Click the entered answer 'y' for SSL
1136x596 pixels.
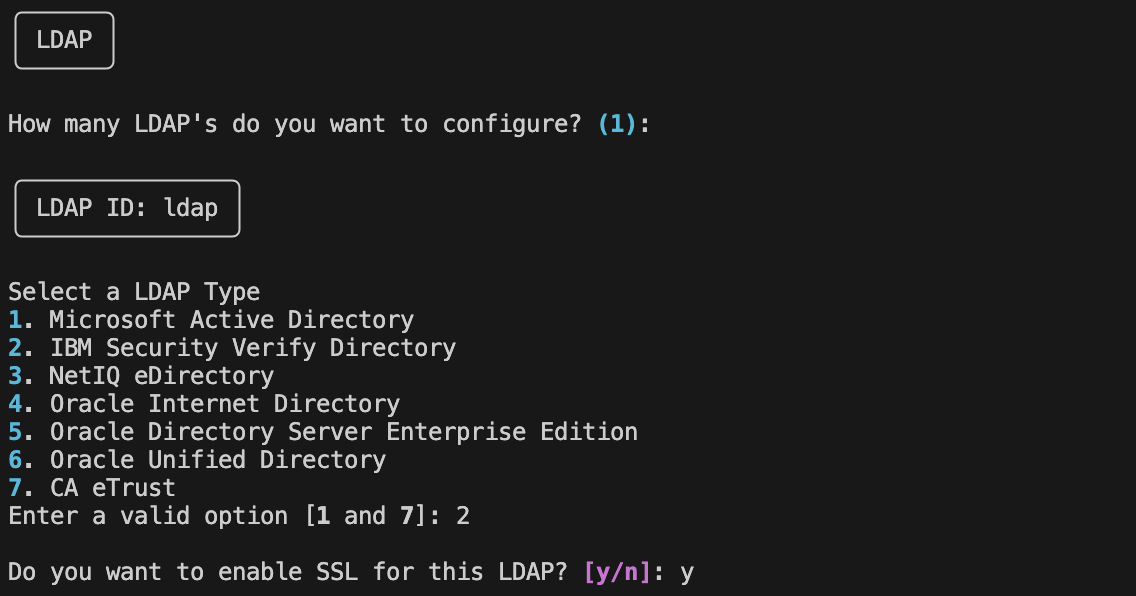tap(687, 574)
